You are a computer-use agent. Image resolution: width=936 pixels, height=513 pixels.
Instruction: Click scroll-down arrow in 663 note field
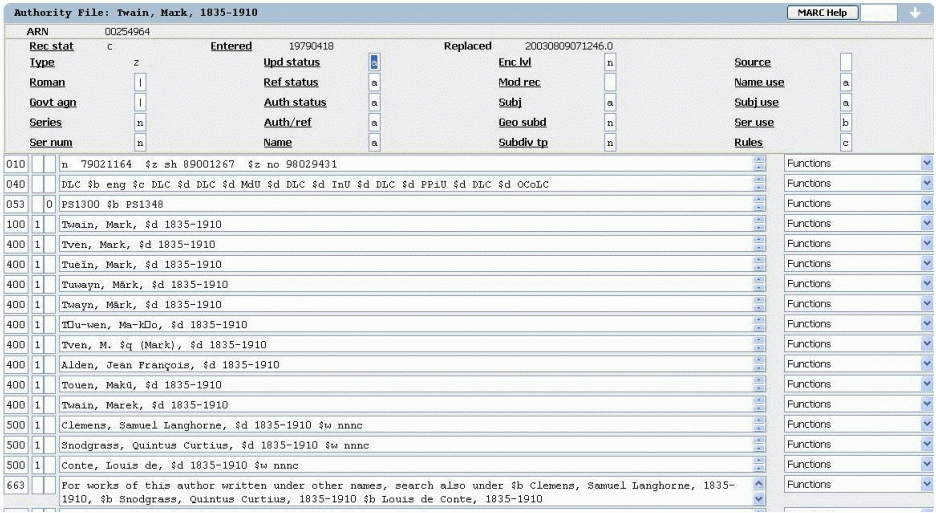click(x=757, y=498)
